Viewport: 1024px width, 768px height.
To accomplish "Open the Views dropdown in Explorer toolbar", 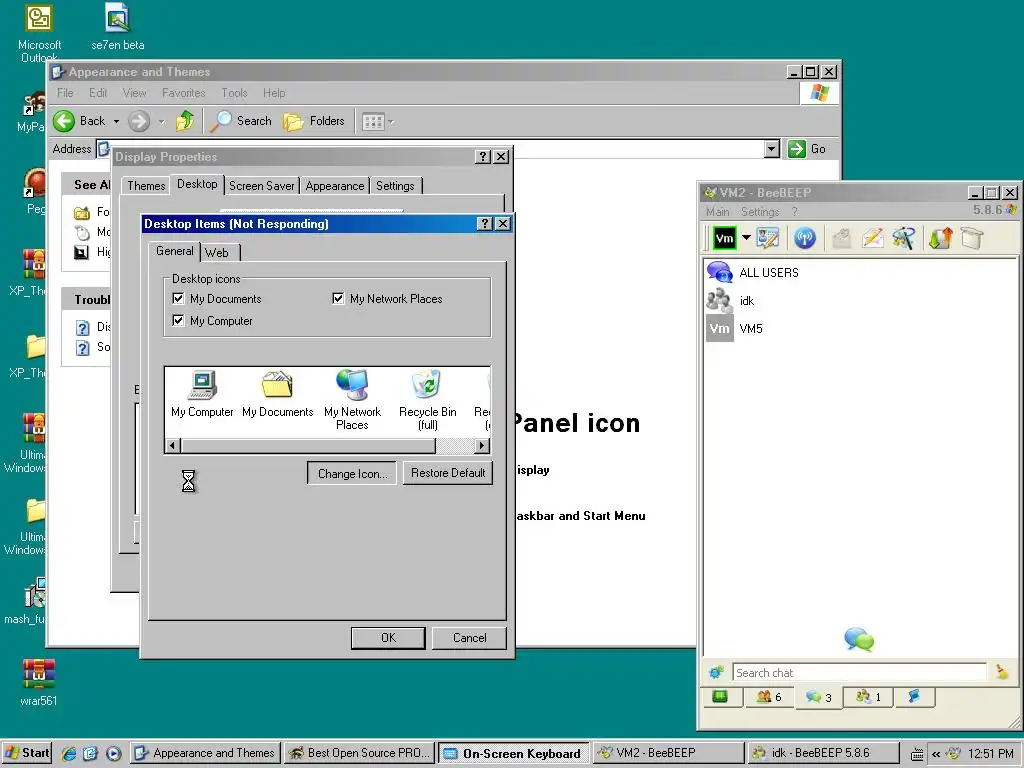I will click(378, 121).
